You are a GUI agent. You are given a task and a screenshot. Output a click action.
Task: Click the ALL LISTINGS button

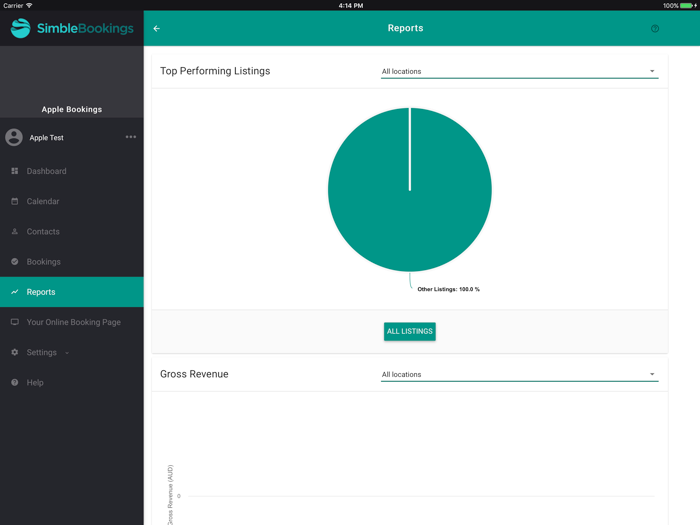coord(410,331)
